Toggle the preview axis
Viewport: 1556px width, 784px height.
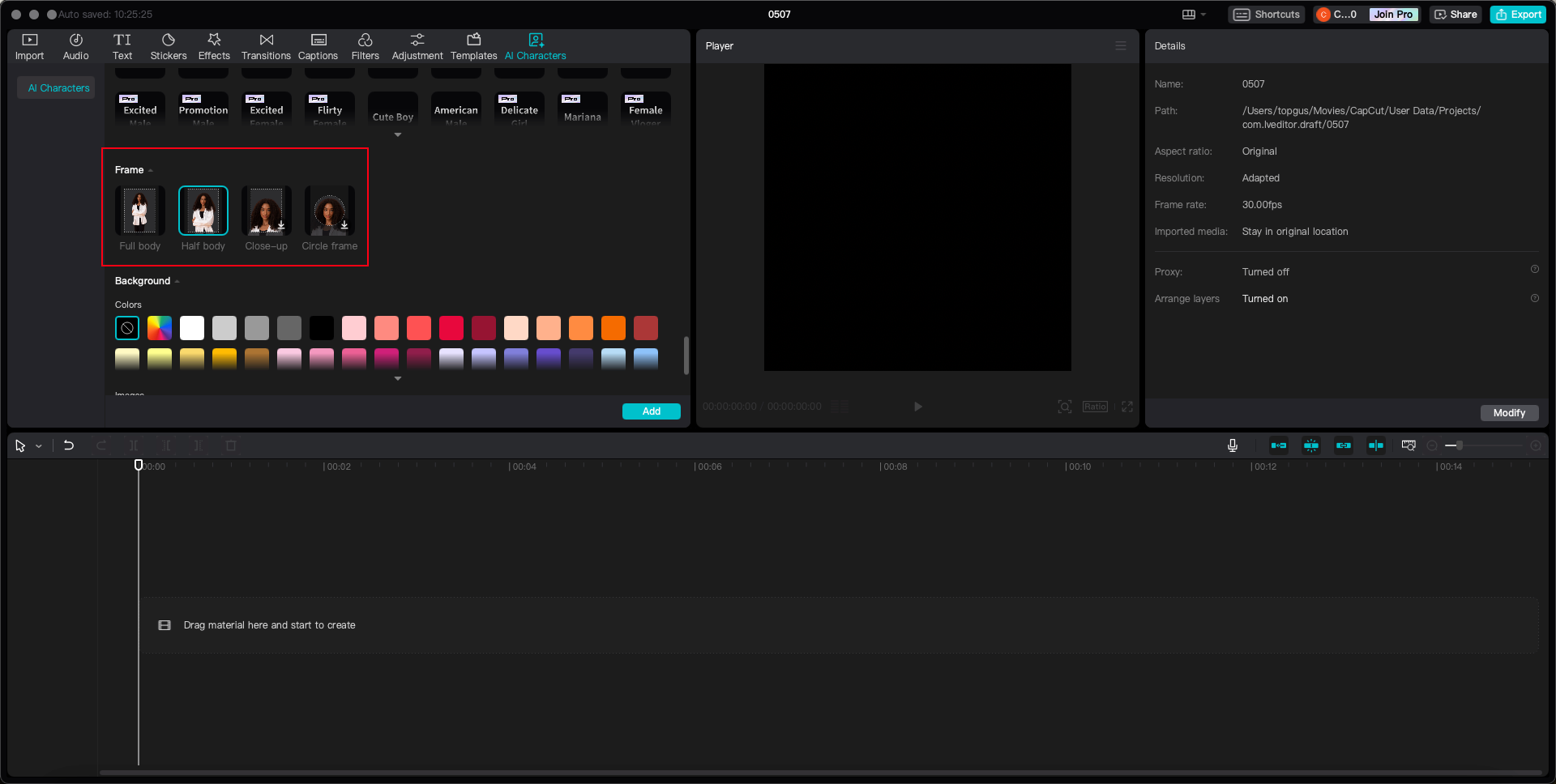click(1376, 445)
